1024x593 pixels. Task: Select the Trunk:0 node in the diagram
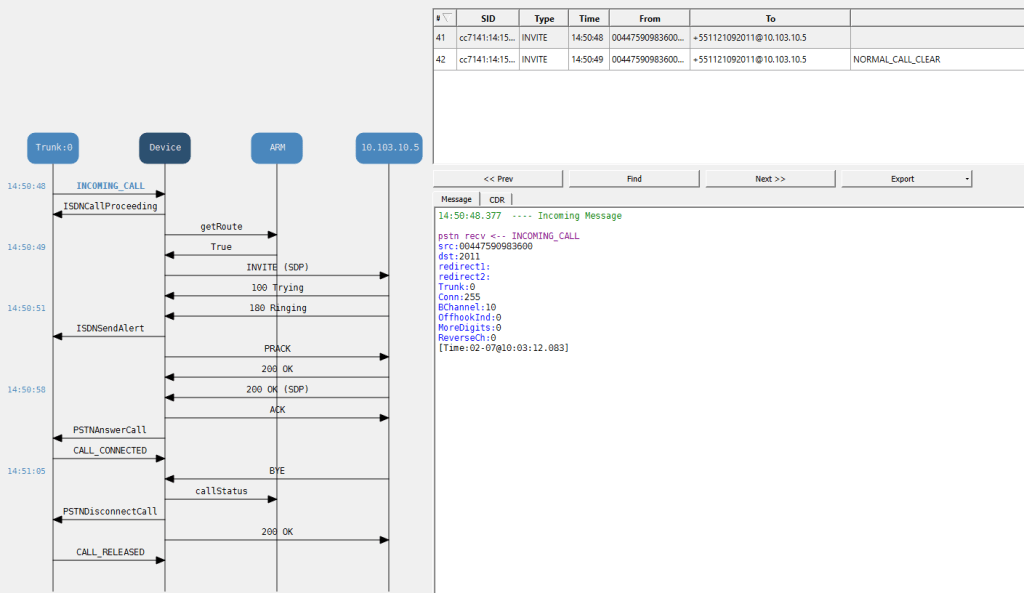pyautogui.click(x=53, y=148)
